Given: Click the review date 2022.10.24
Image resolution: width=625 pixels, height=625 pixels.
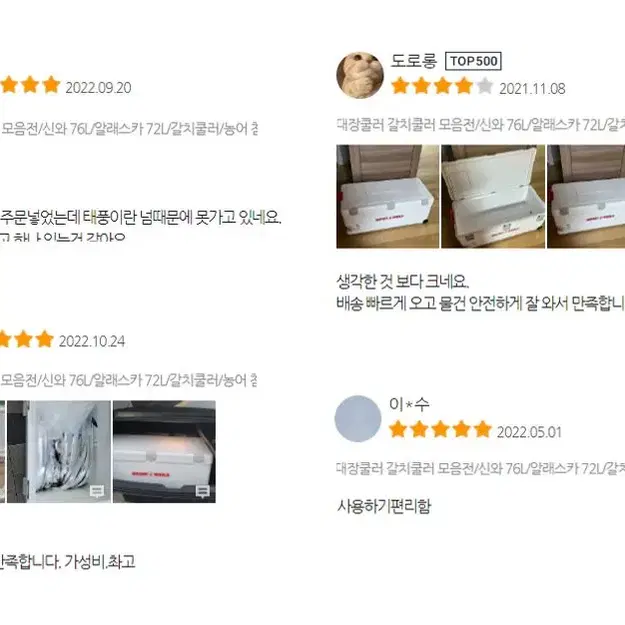Looking at the screenshot, I should pyautogui.click(x=92, y=341).
